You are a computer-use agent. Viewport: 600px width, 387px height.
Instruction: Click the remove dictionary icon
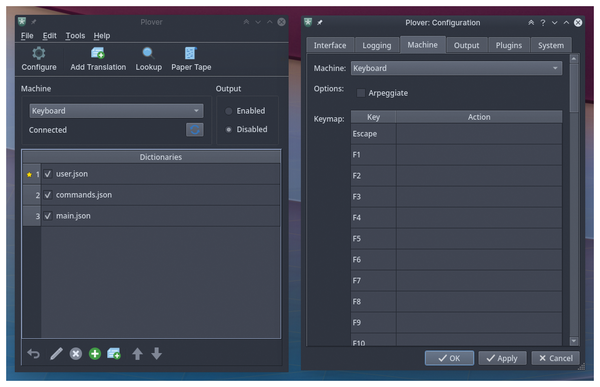76,354
